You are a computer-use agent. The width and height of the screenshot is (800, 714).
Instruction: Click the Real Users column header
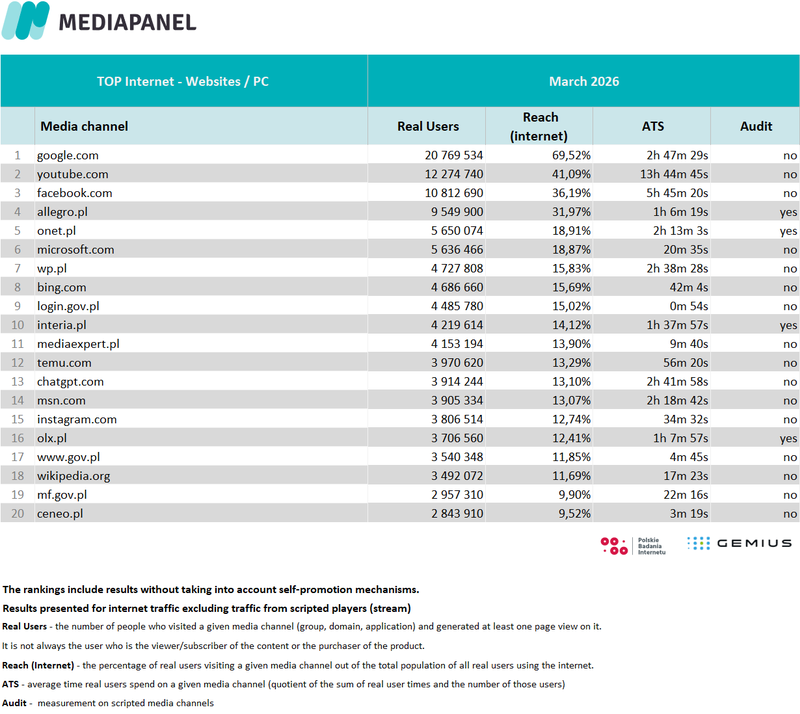pos(428,126)
